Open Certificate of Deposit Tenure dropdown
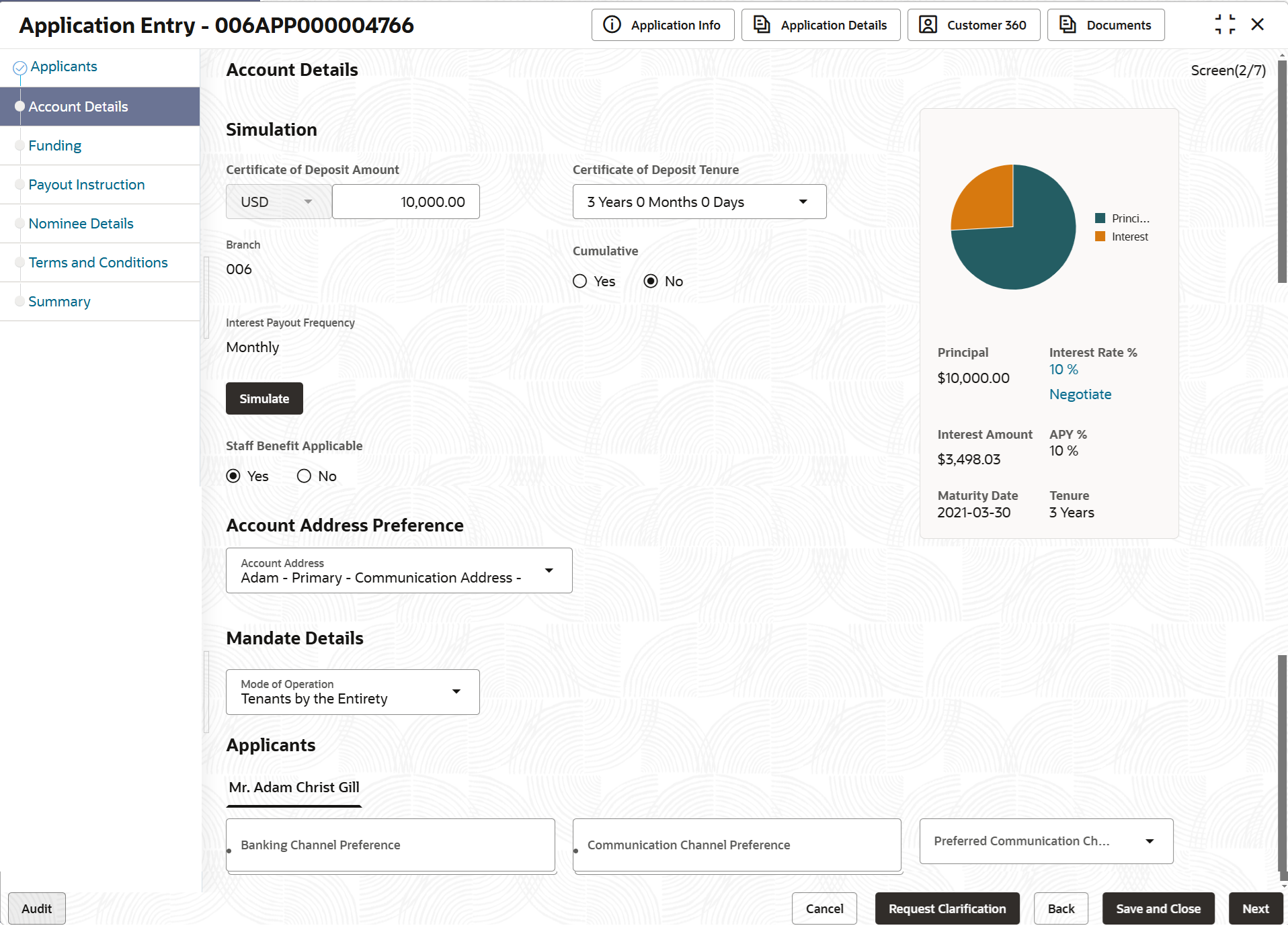This screenshot has width=1288, height=936. (699, 202)
